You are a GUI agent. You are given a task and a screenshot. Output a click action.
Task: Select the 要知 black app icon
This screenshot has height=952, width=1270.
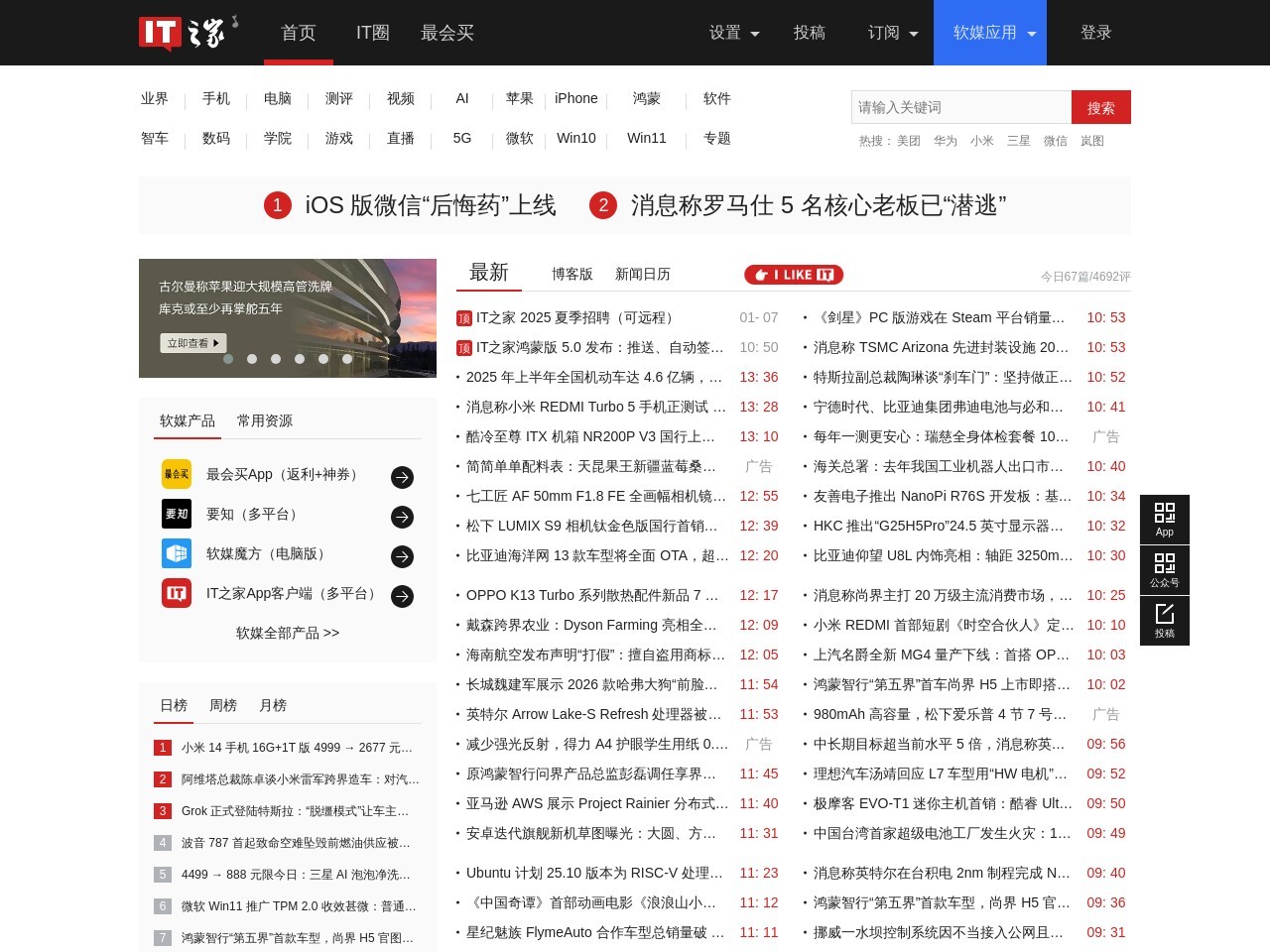click(x=177, y=514)
